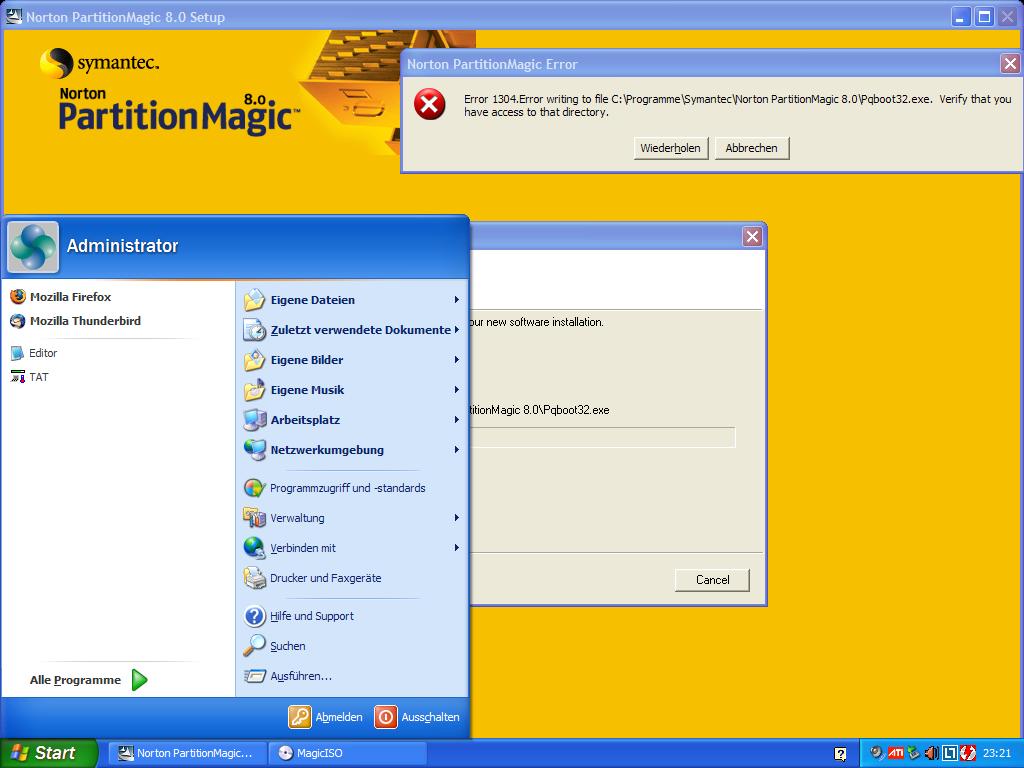Click the Eigene Dateien folder icon
Image resolution: width=1024 pixels, height=768 pixels.
point(254,300)
